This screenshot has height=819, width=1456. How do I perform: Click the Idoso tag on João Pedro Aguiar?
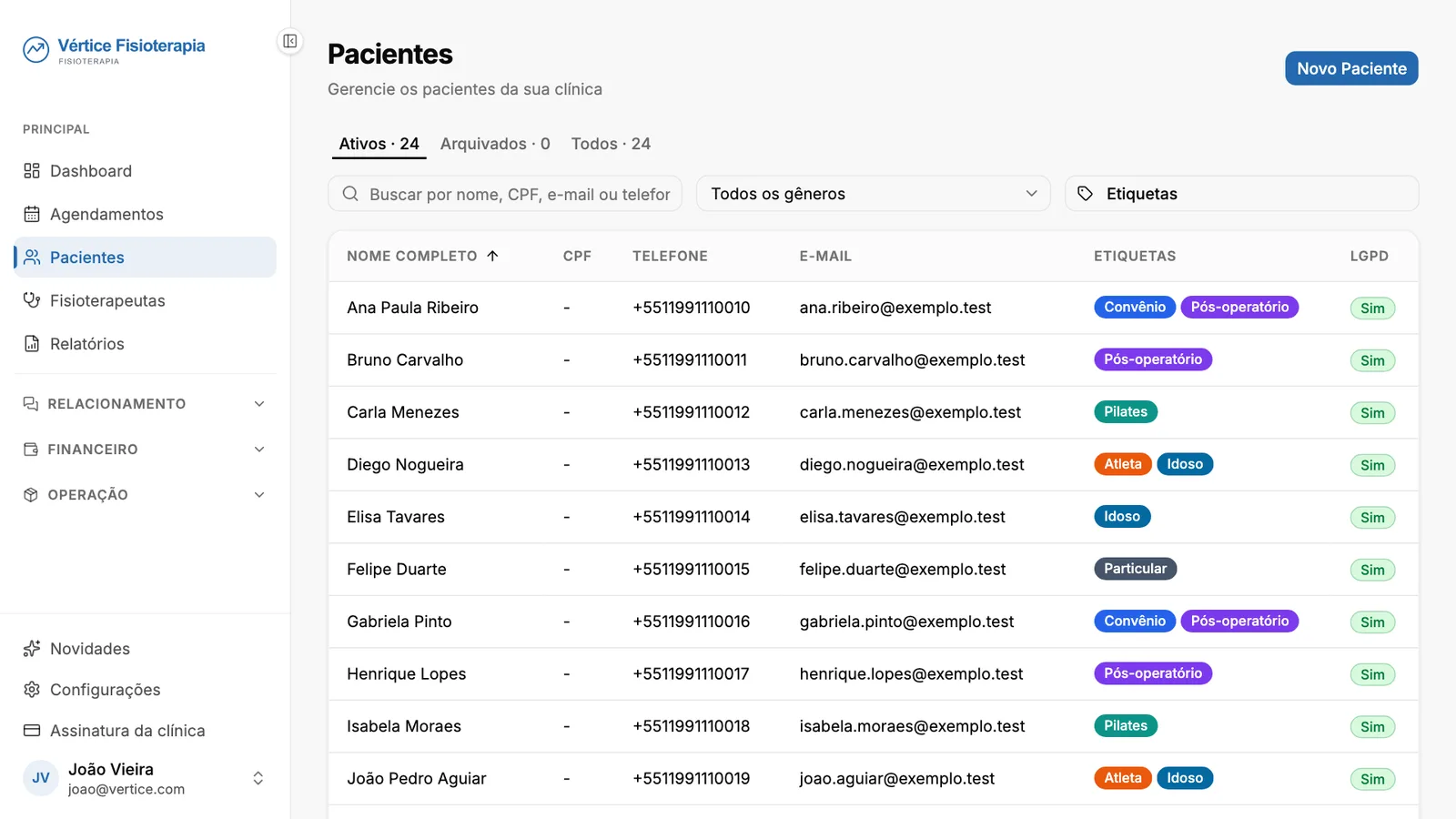(x=1185, y=778)
